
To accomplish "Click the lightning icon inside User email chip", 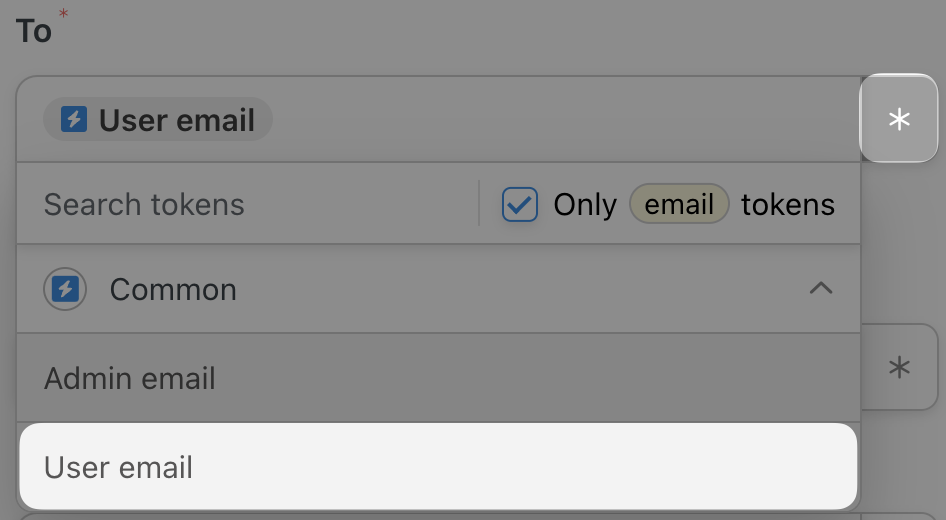I will (x=74, y=119).
